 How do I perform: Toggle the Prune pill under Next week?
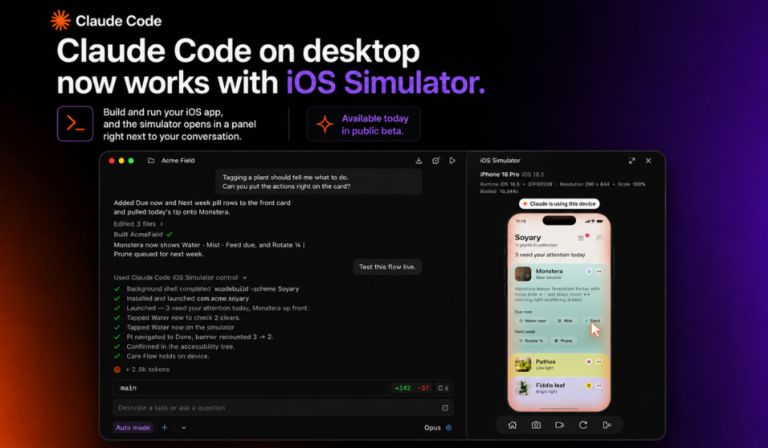click(x=563, y=341)
